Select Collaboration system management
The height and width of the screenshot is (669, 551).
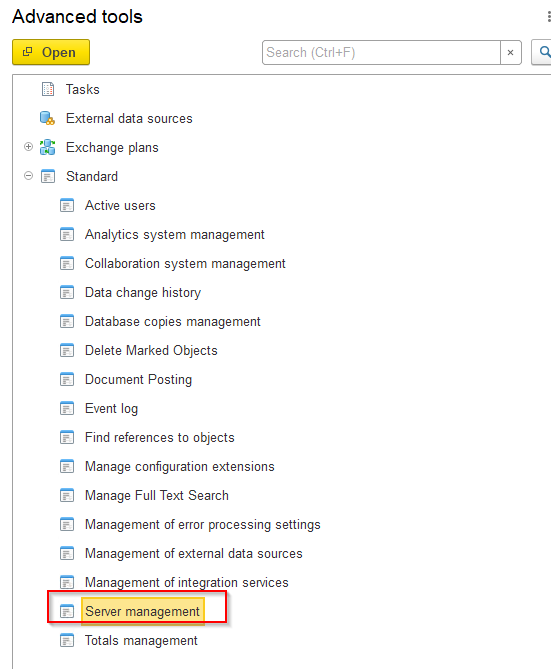(x=185, y=263)
